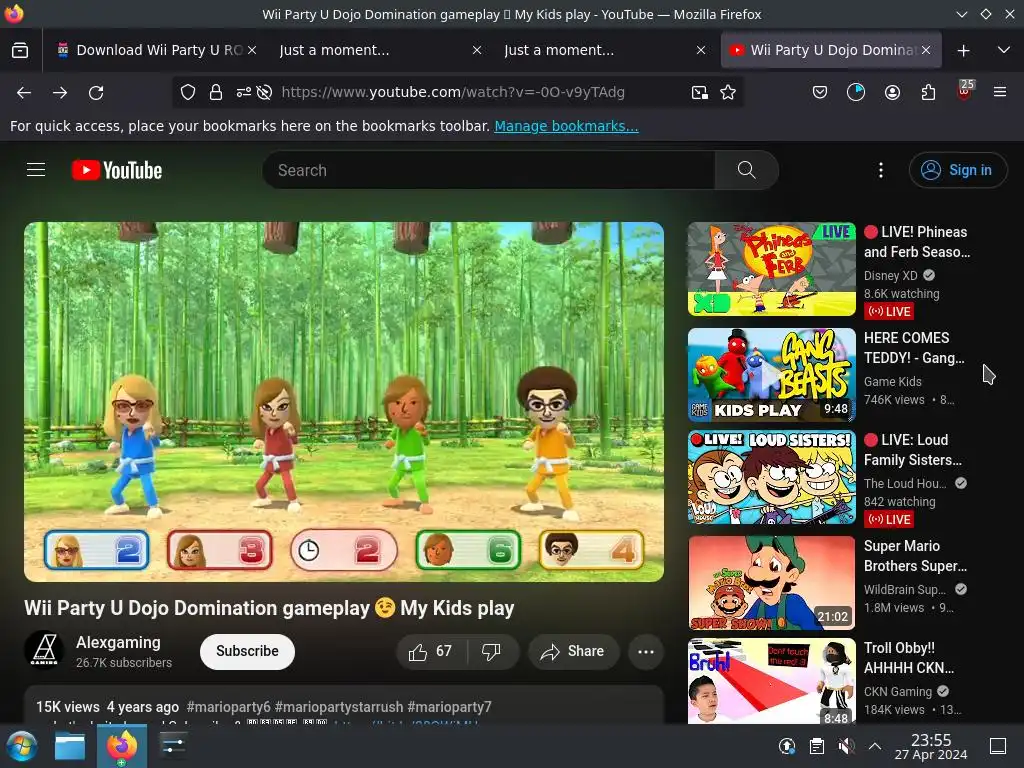Expand hidden system tray icons arrow
This screenshot has height=768, width=1024.
coord(875,746)
